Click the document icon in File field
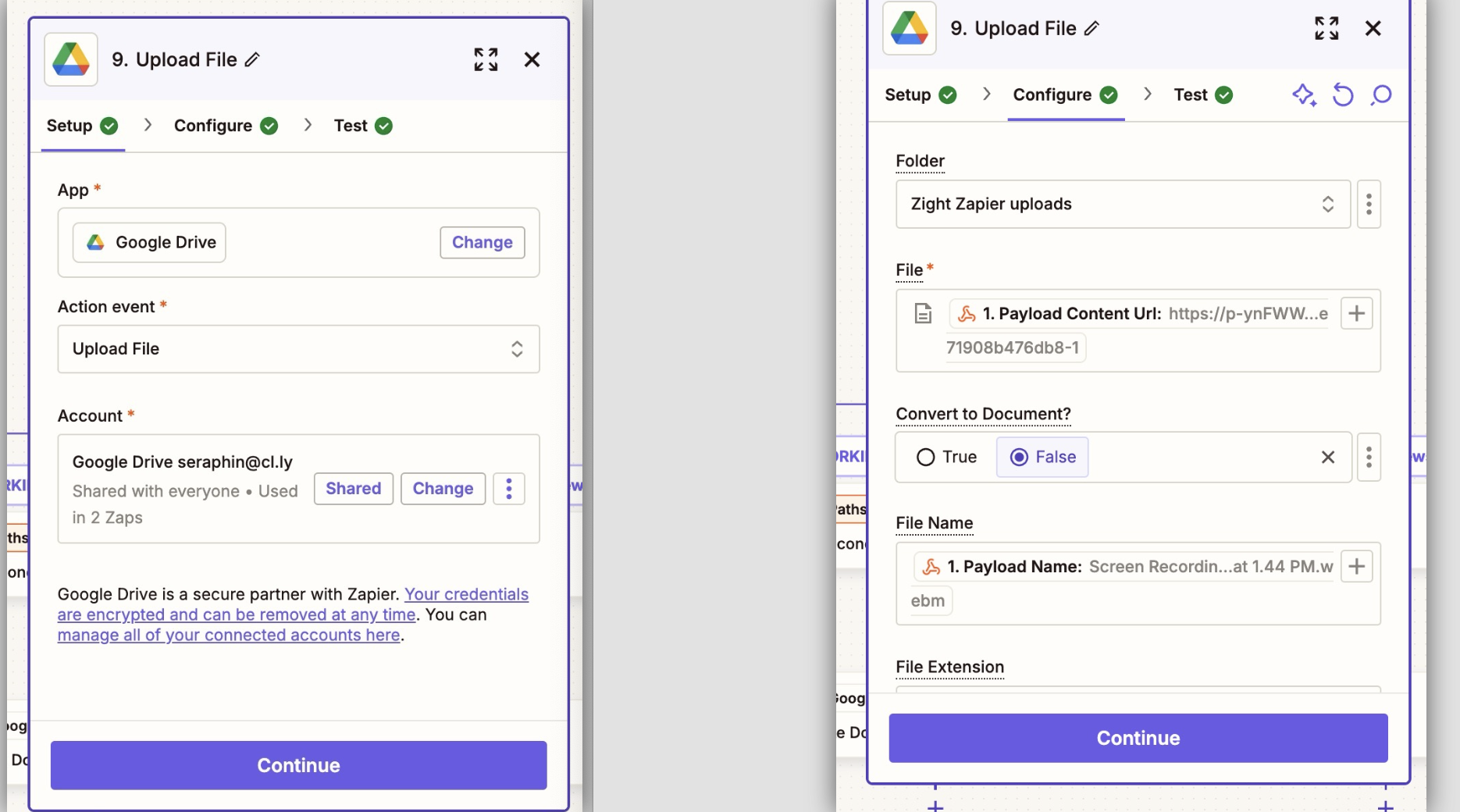This screenshot has width=1460, height=812. tap(923, 313)
